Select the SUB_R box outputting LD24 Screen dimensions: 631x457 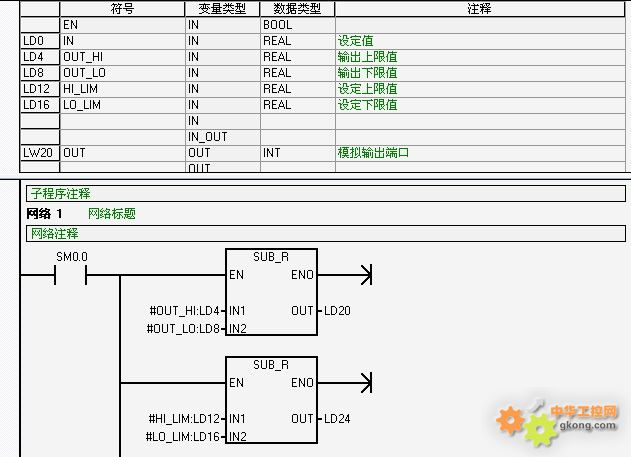coord(271,400)
